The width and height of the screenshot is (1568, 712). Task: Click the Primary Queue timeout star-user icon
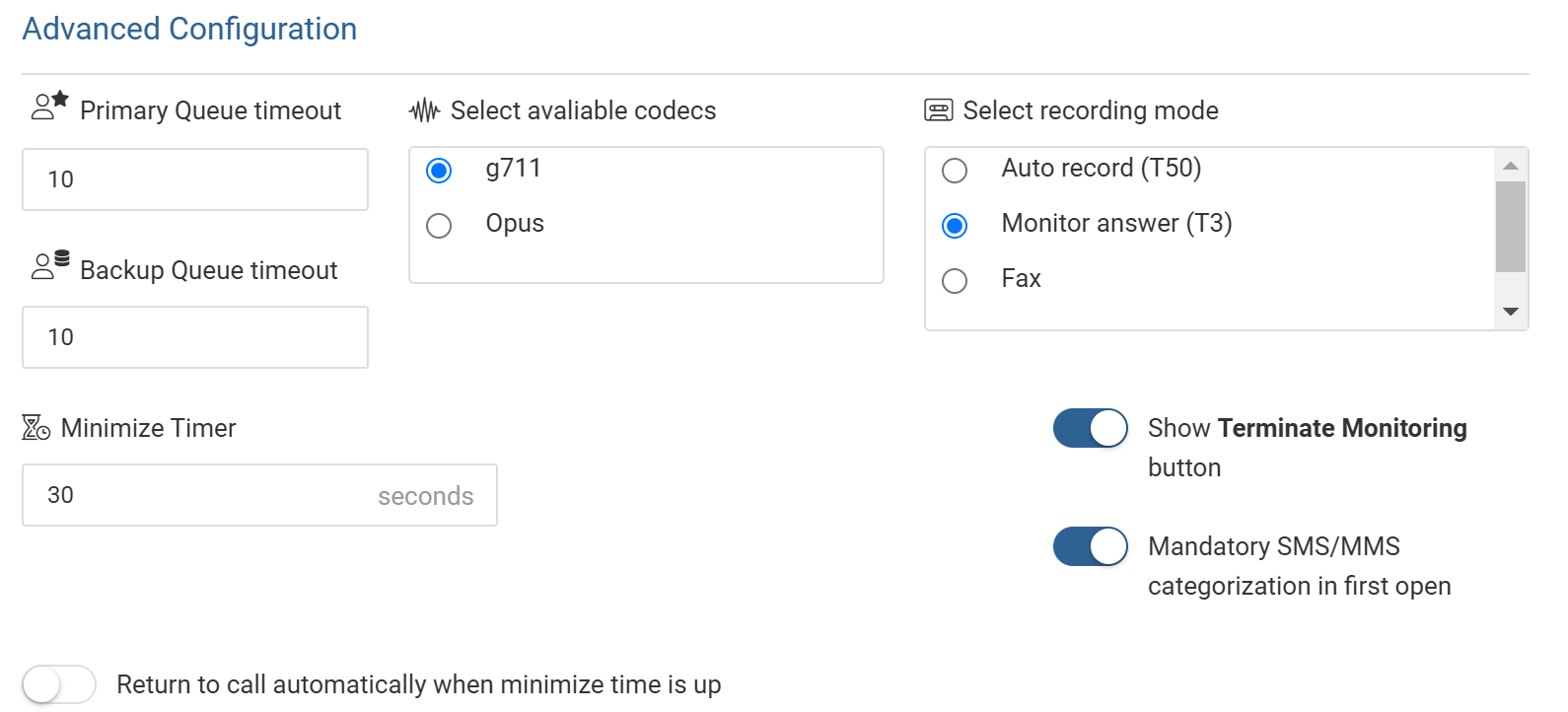(x=49, y=106)
